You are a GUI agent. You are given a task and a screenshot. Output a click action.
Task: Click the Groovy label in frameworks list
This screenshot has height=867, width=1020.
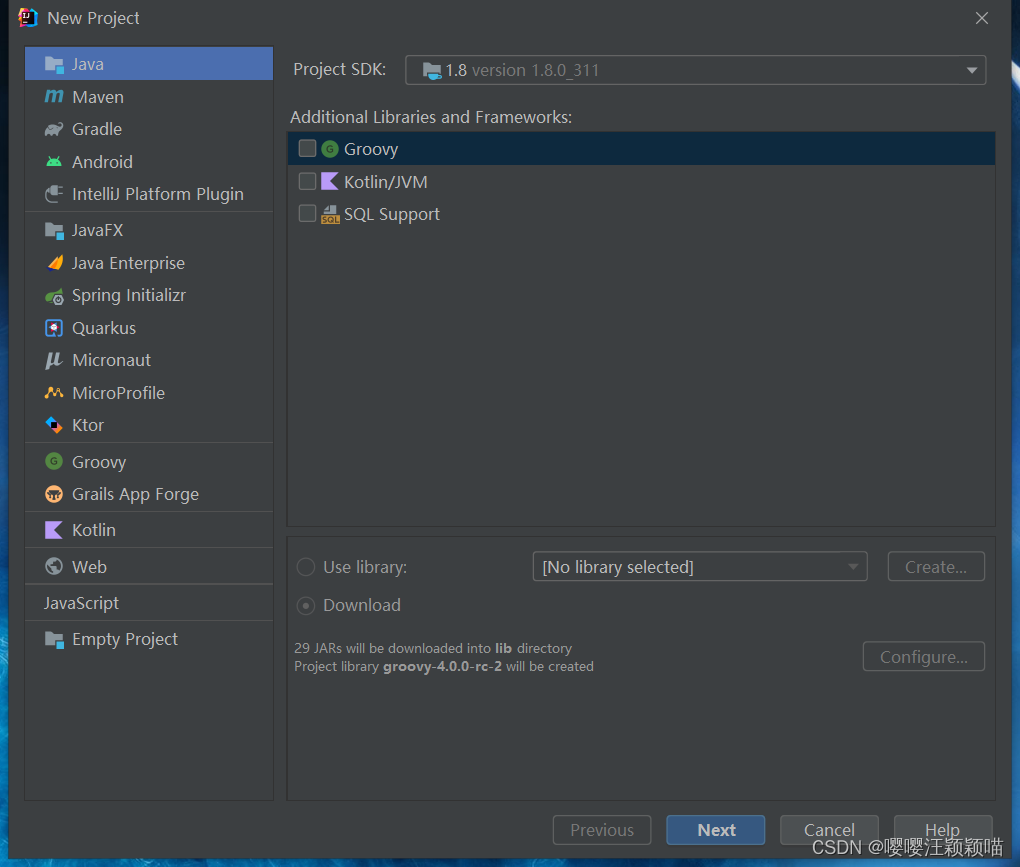pos(371,150)
